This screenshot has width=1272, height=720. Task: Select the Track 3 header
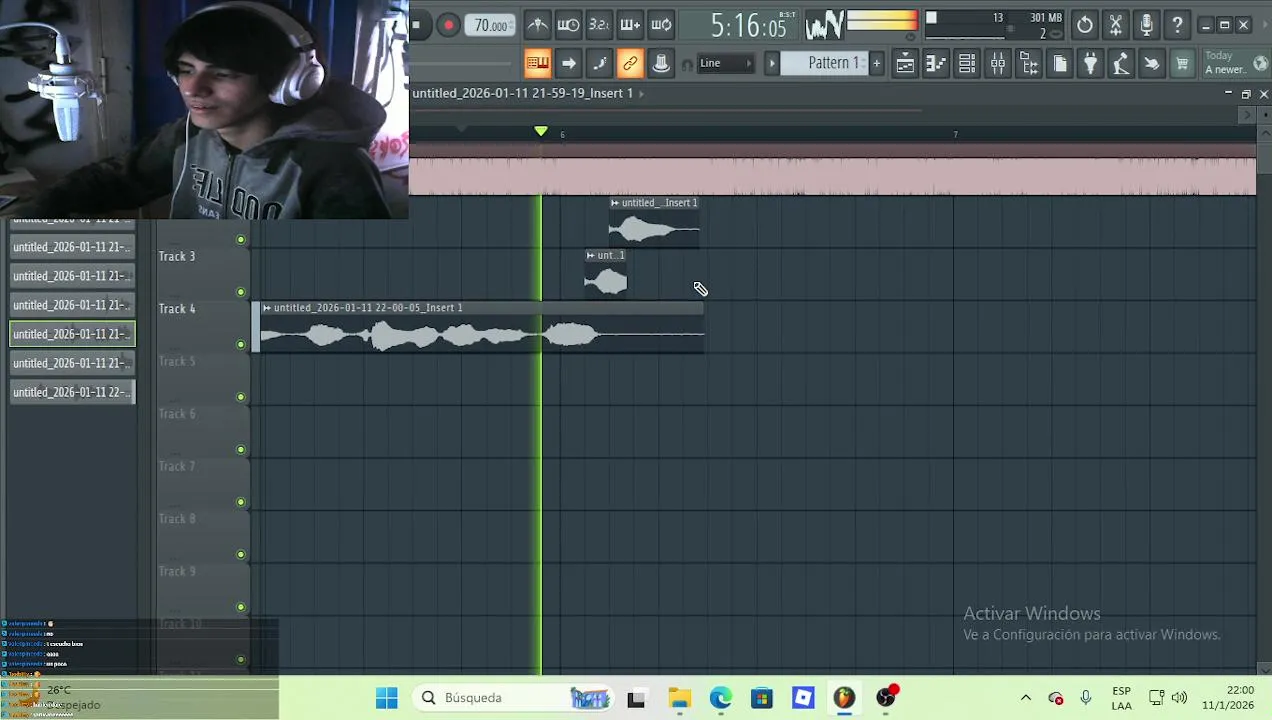coord(203,273)
